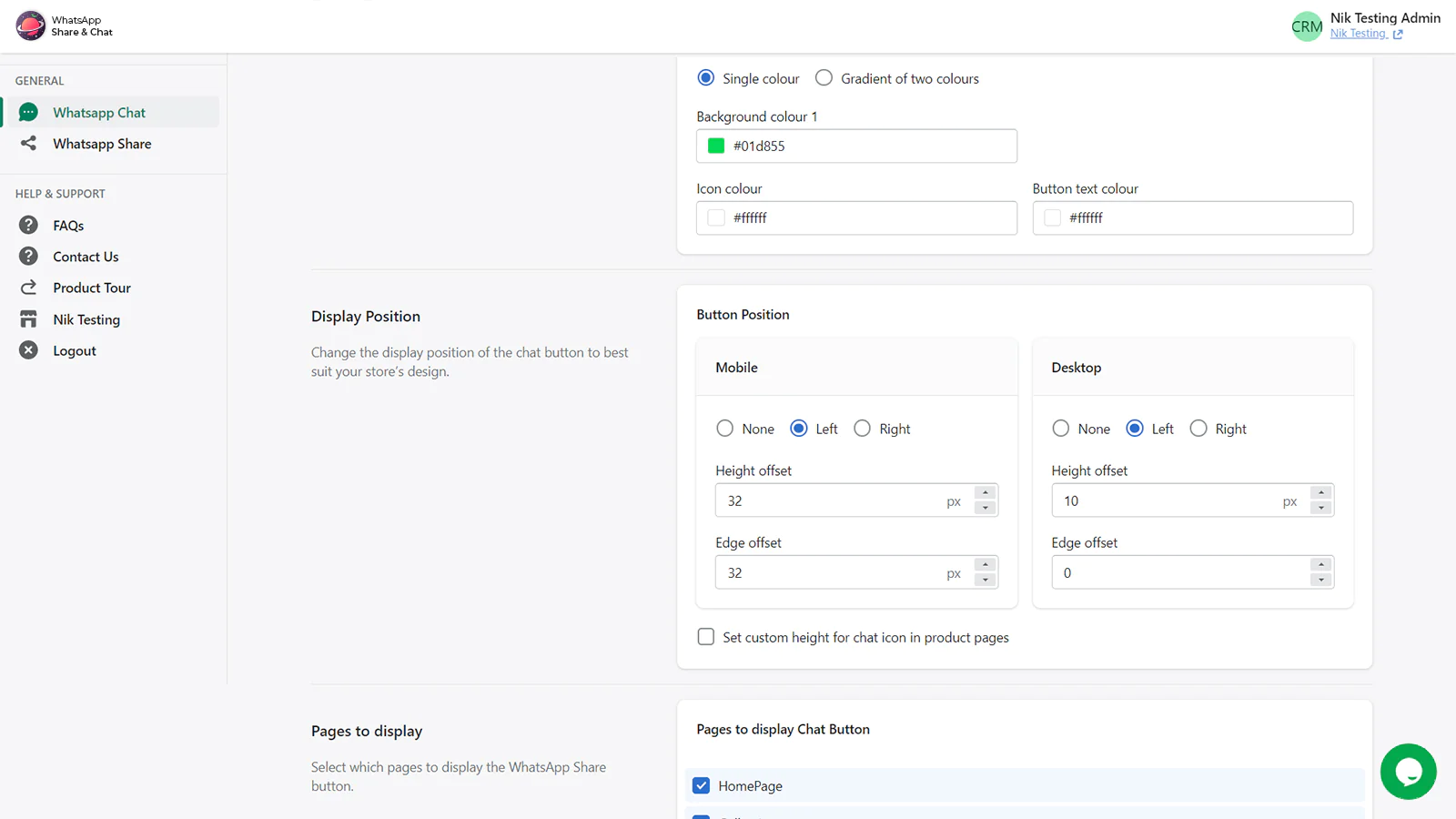Image resolution: width=1456 pixels, height=819 pixels.
Task: Click the Product Tour arrow icon
Action: pos(29,288)
